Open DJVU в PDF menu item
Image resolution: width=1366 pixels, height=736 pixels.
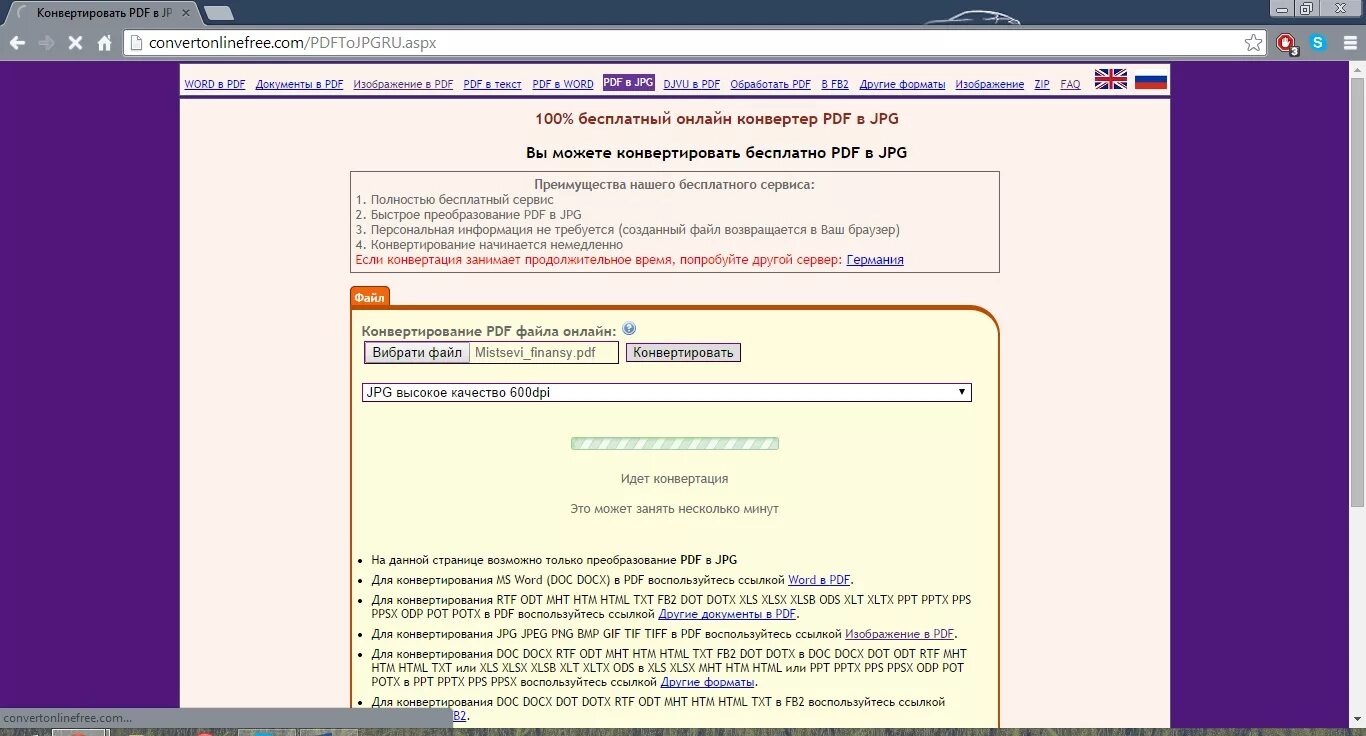[x=692, y=85]
